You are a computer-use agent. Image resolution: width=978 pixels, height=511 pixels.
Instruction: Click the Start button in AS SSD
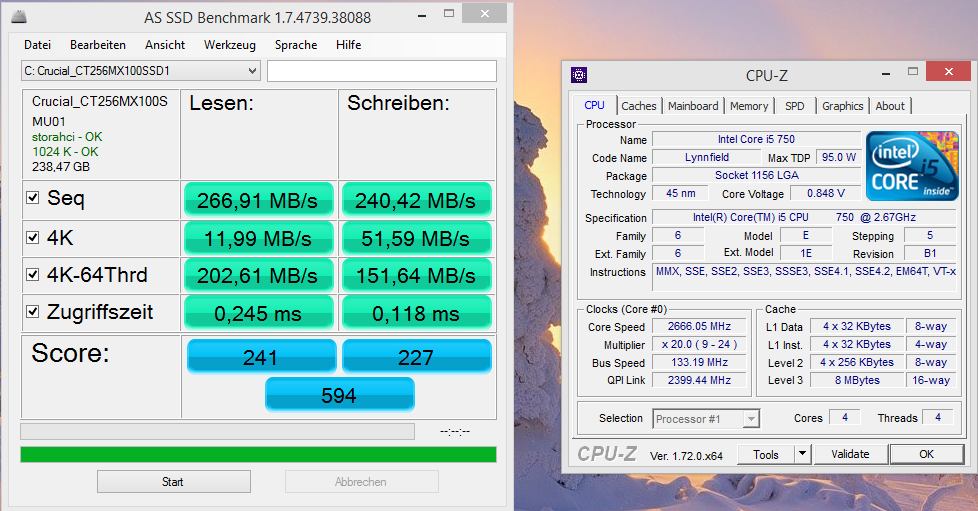[173, 482]
